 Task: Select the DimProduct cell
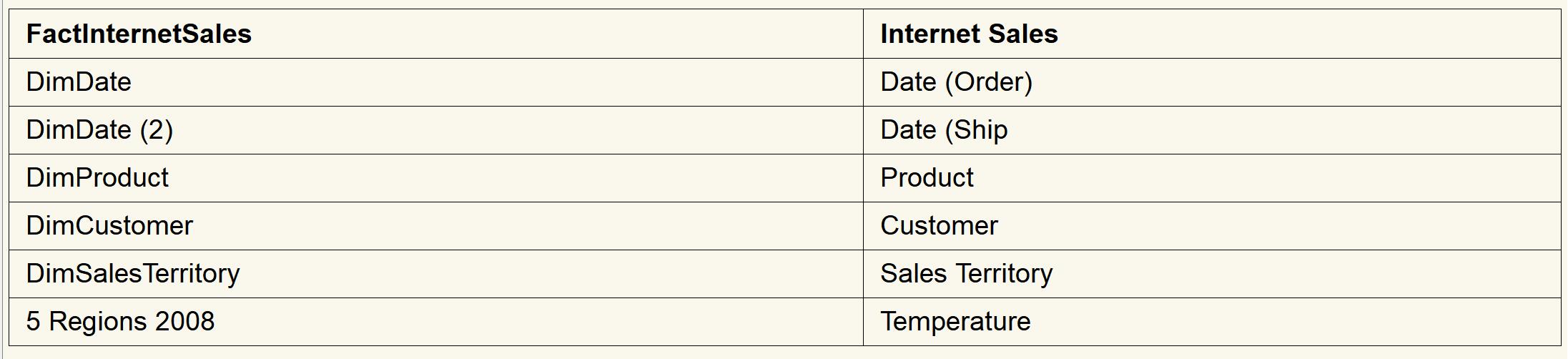point(97,178)
